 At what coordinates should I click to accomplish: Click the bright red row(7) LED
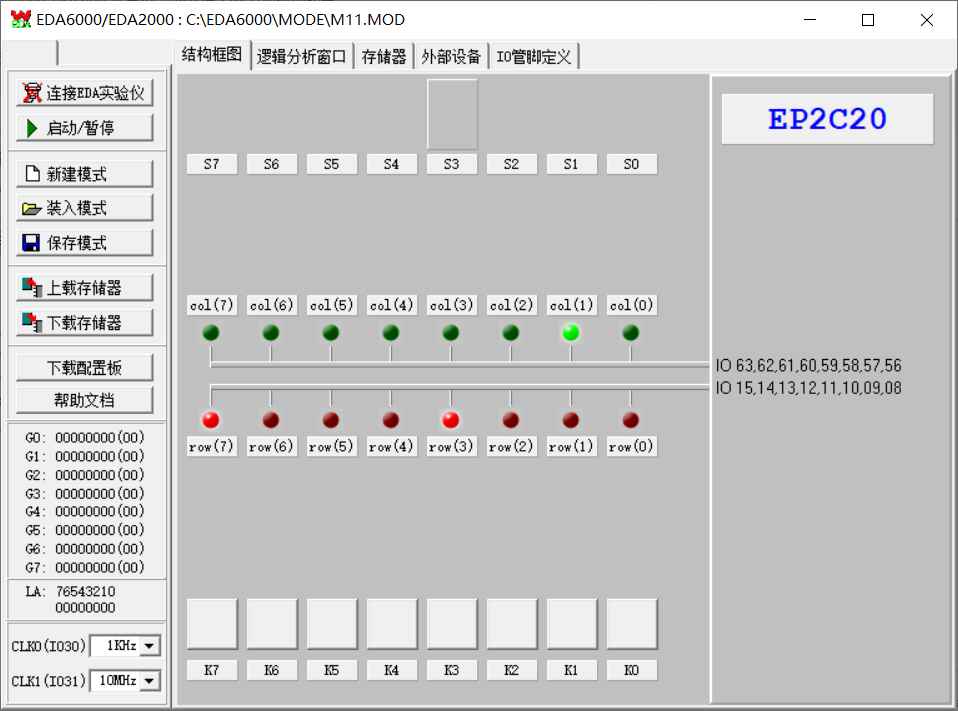[211, 420]
